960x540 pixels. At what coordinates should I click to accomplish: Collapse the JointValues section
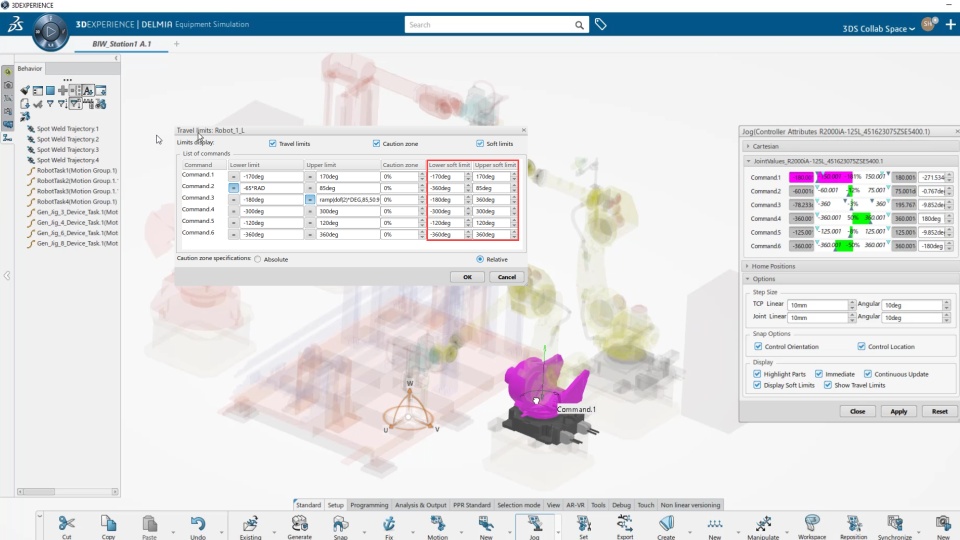pos(748,161)
